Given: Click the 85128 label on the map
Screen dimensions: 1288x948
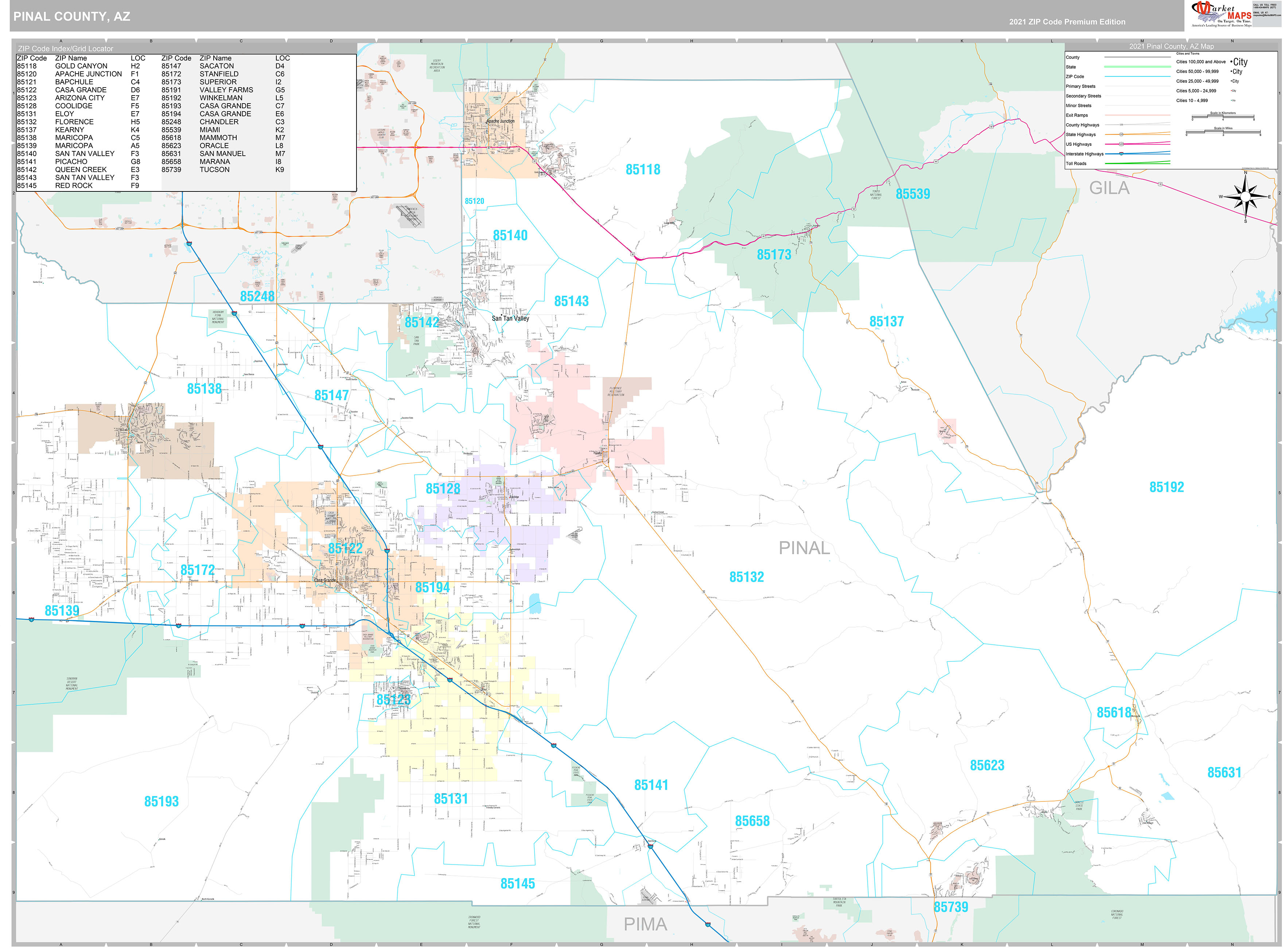Looking at the screenshot, I should 443,489.
